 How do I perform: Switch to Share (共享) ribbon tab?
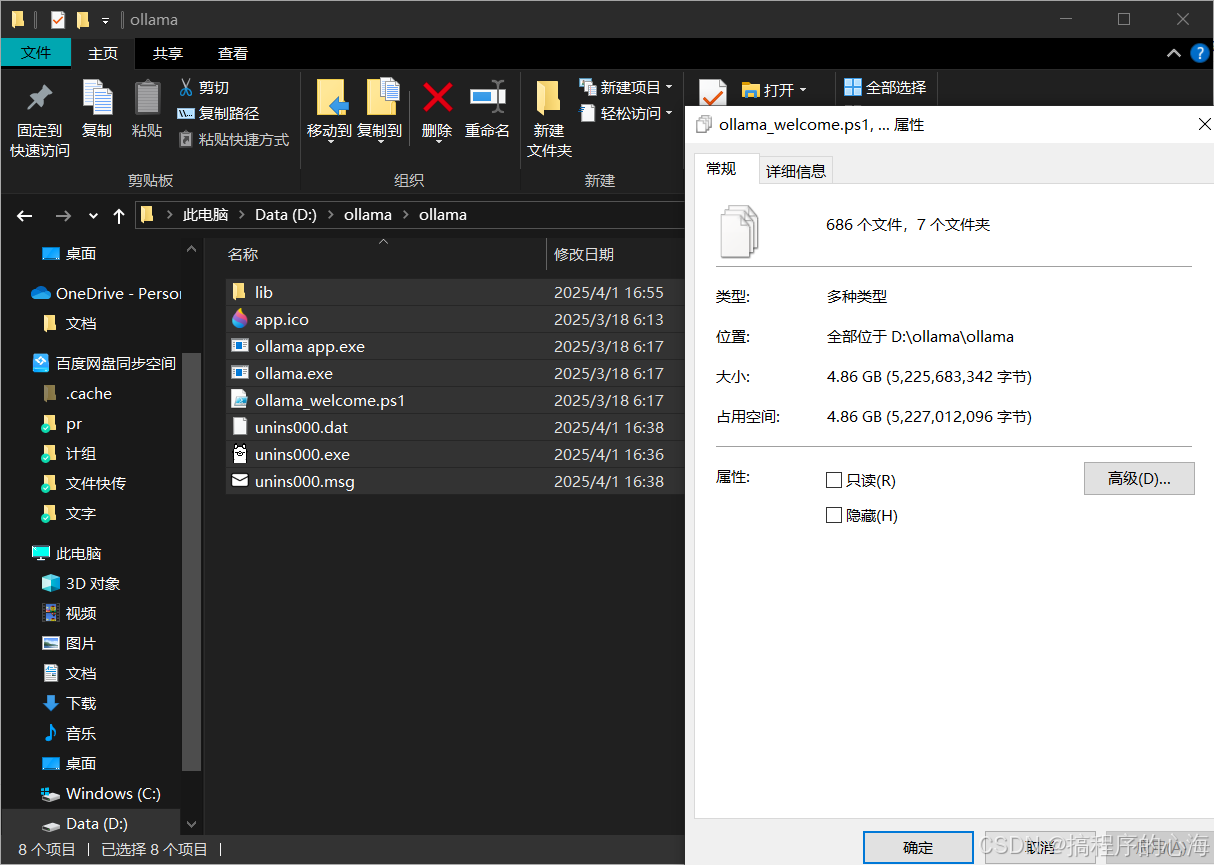(168, 53)
